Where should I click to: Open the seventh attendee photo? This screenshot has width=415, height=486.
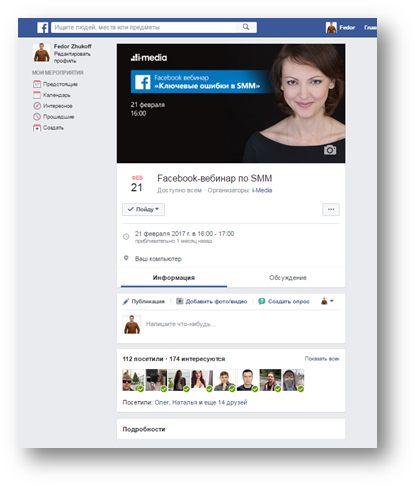(270, 380)
